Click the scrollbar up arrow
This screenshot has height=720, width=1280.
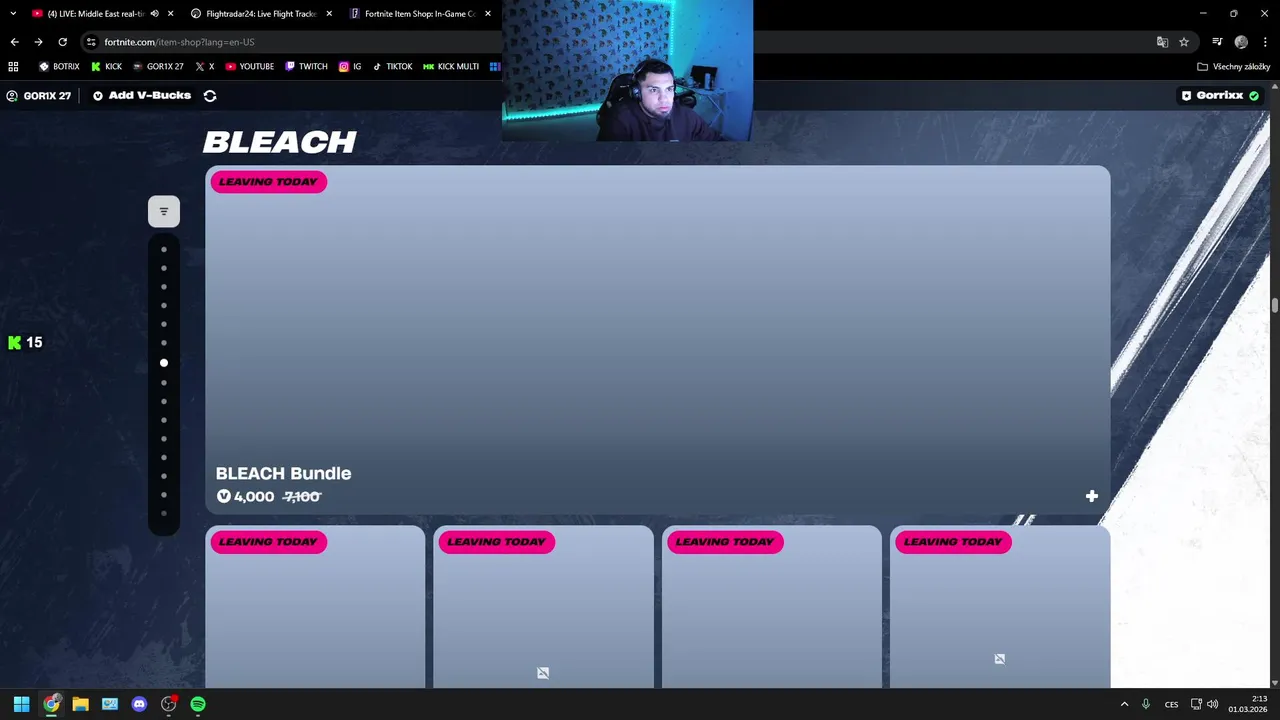coord(1275,86)
